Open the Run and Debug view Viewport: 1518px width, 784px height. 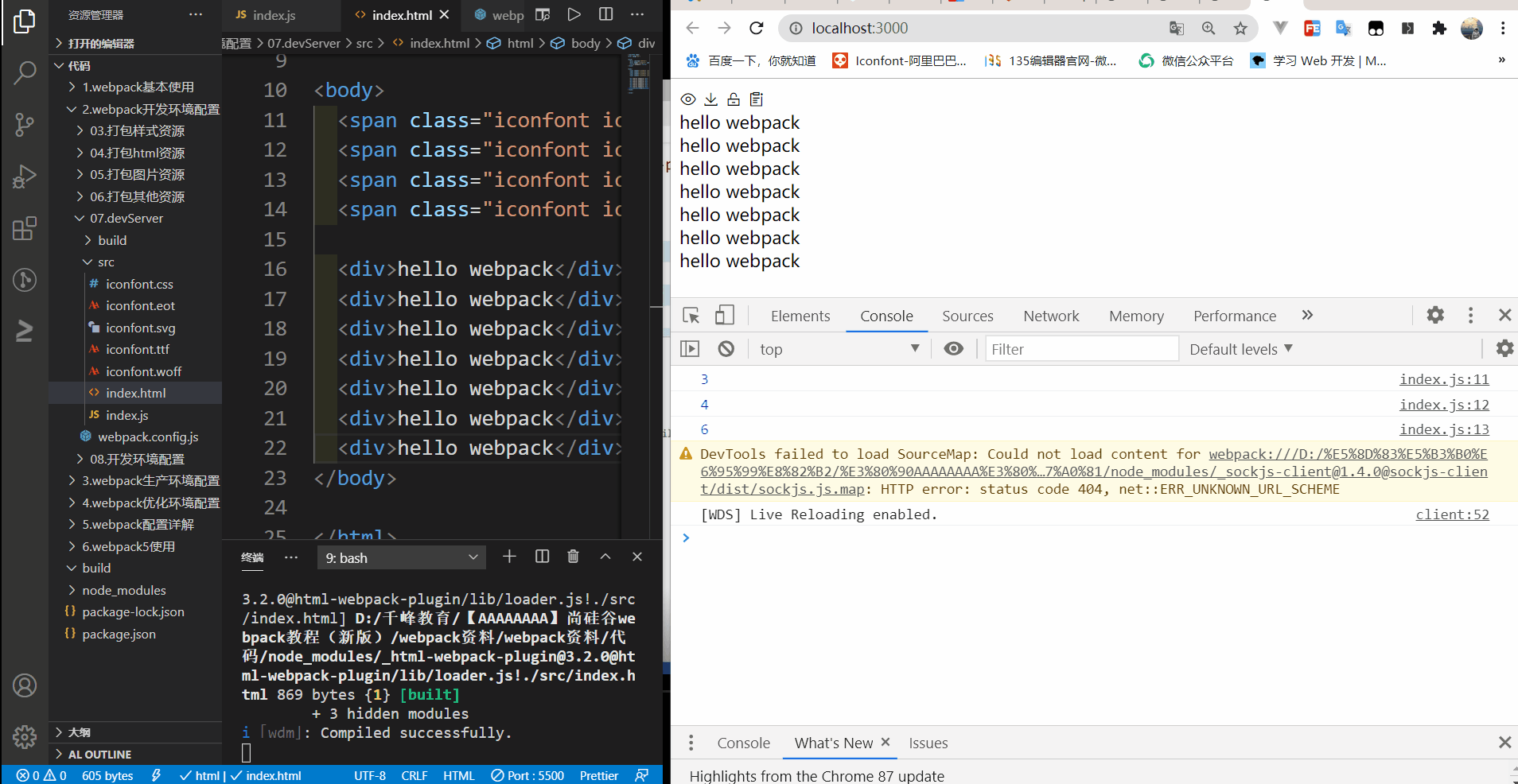(25, 177)
